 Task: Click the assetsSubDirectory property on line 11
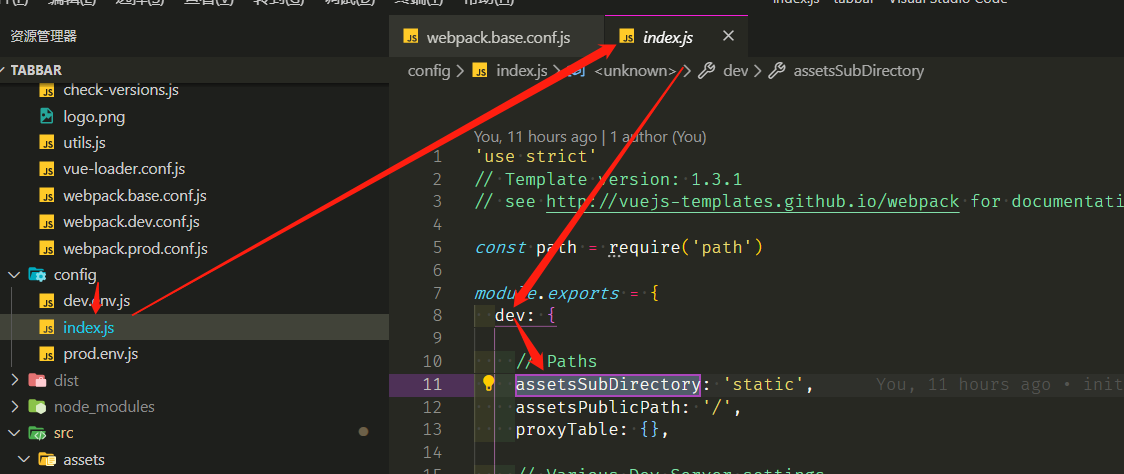pos(607,384)
